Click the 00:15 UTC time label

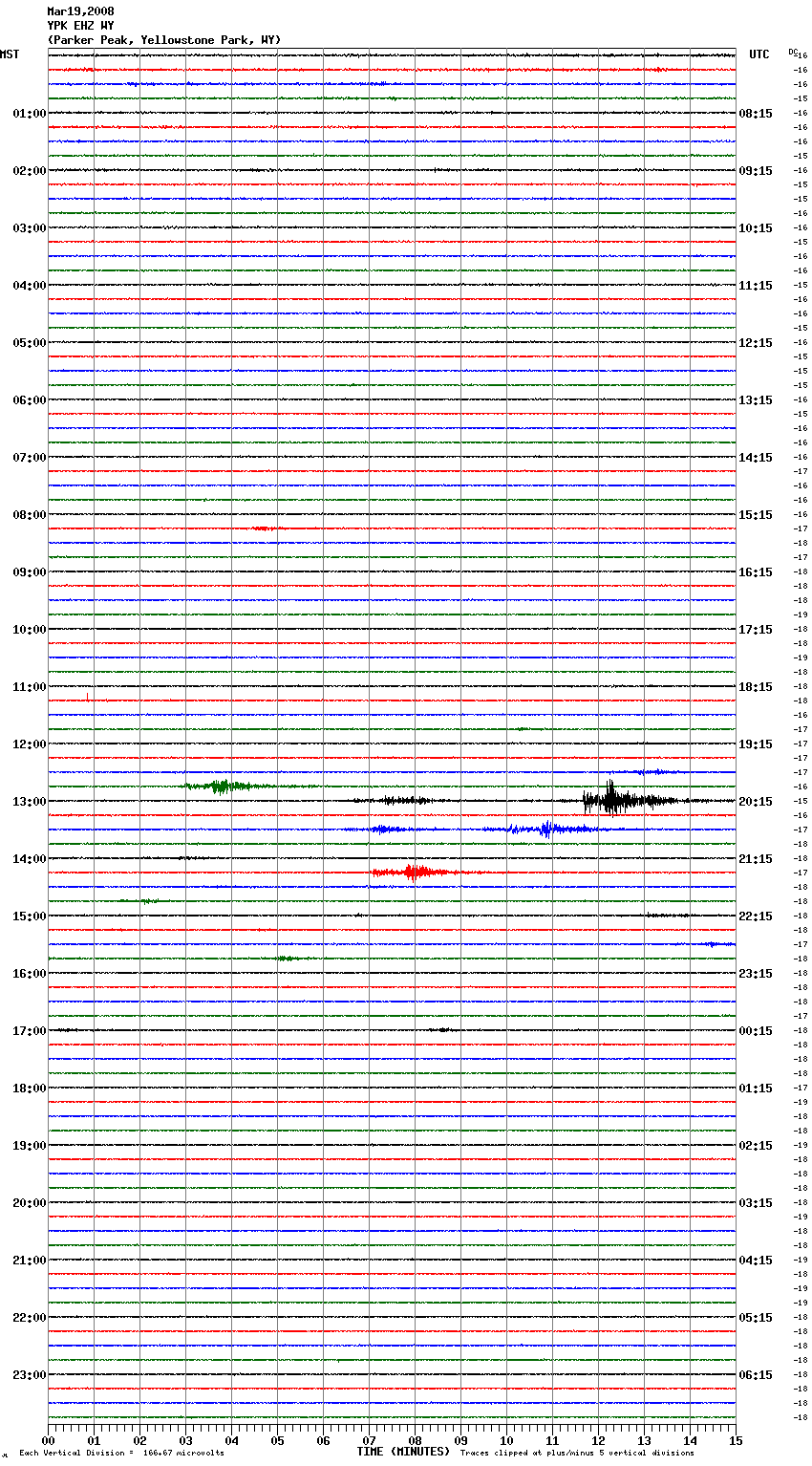756,1031
